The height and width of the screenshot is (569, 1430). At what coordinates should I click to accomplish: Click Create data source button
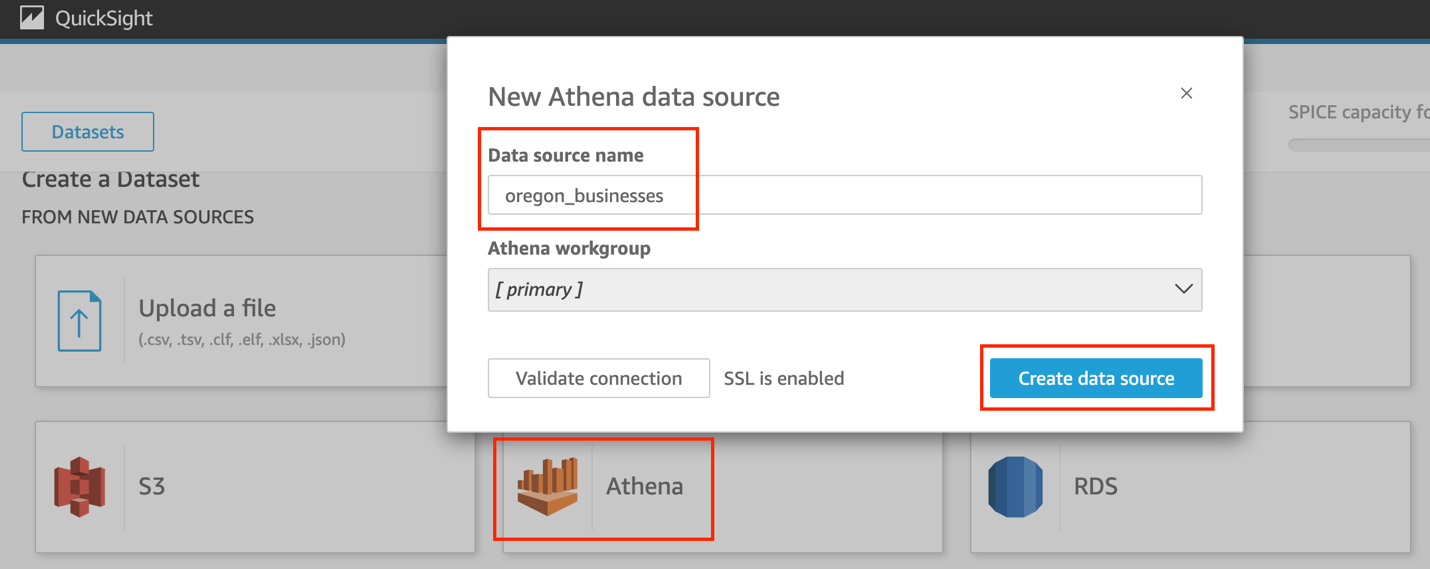pyautogui.click(x=1096, y=378)
